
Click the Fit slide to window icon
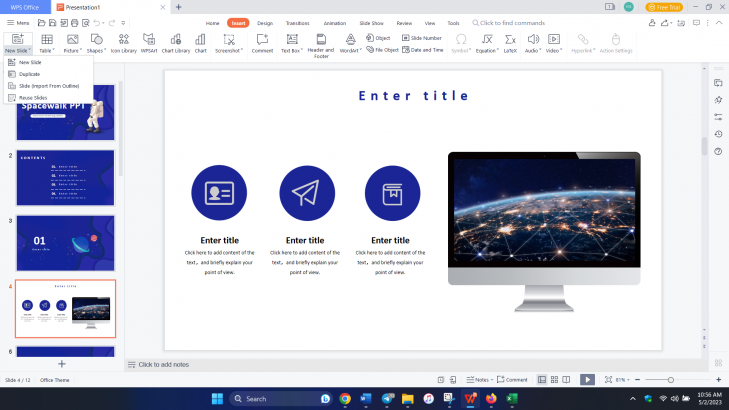pyautogui.click(x=608, y=380)
